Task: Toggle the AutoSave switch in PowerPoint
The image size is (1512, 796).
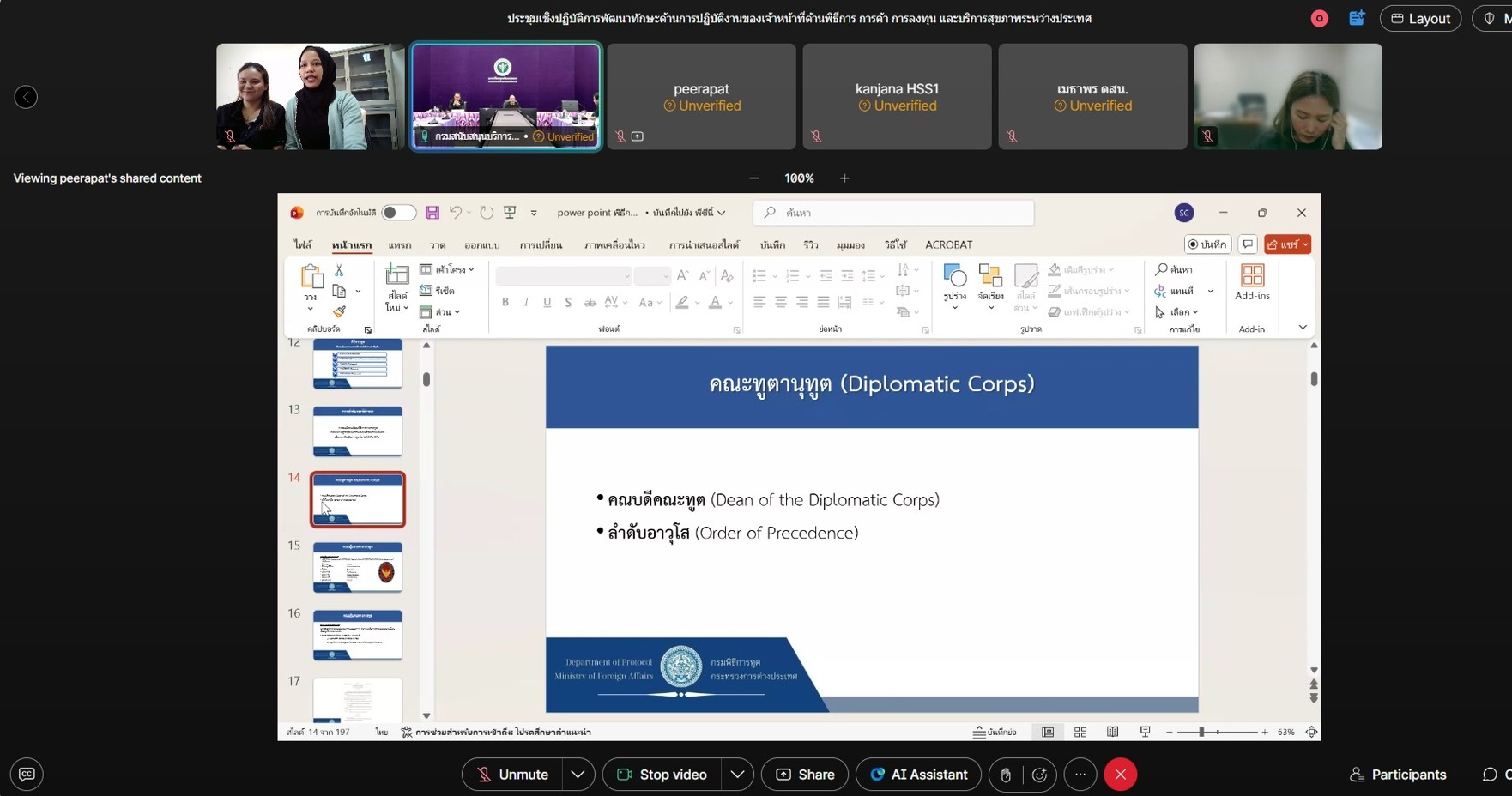Action: [x=397, y=213]
